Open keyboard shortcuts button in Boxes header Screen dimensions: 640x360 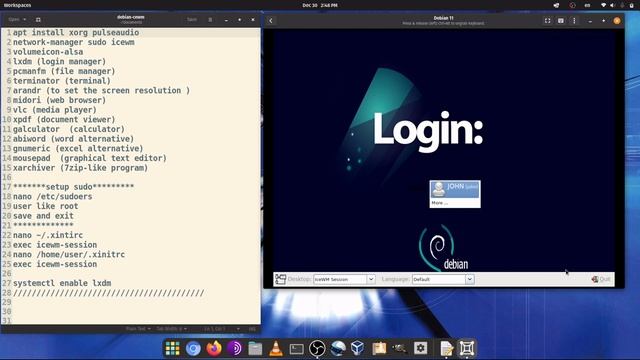561,20
